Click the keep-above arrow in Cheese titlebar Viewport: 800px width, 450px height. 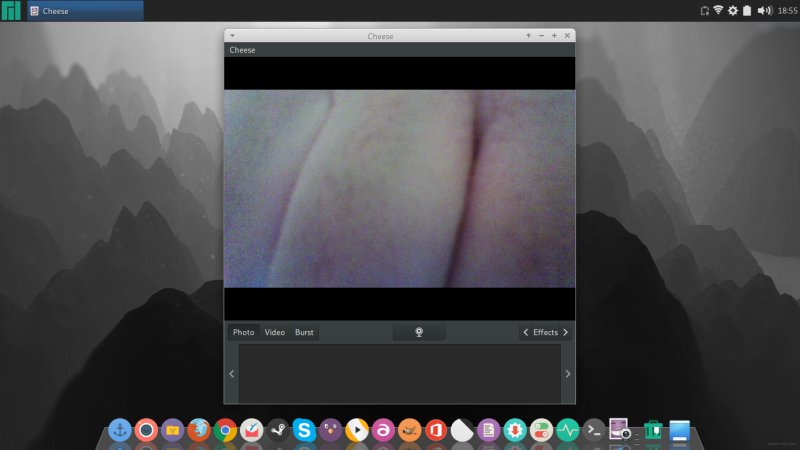(x=529, y=36)
